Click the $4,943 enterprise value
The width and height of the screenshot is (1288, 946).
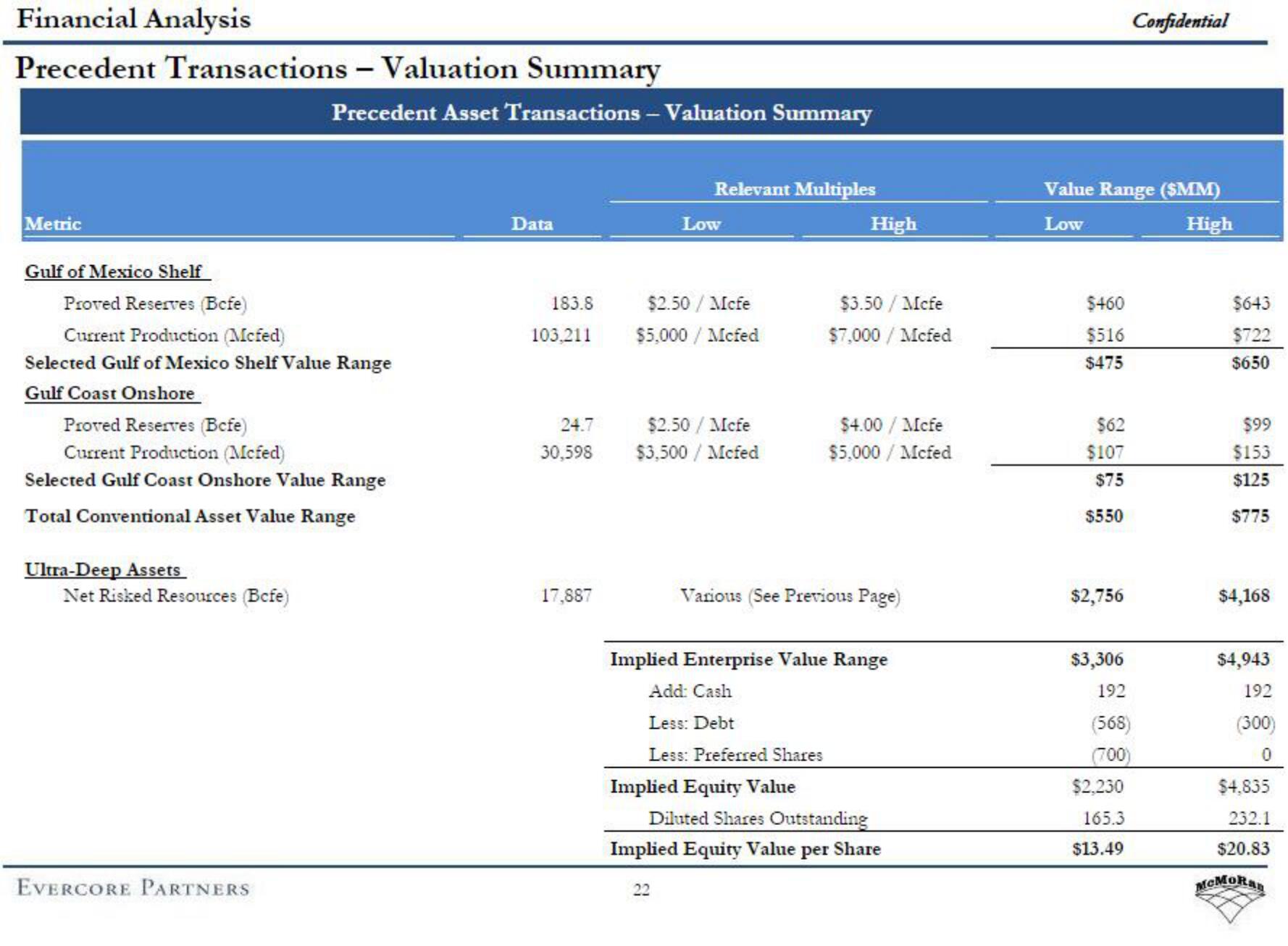[x=1244, y=660]
